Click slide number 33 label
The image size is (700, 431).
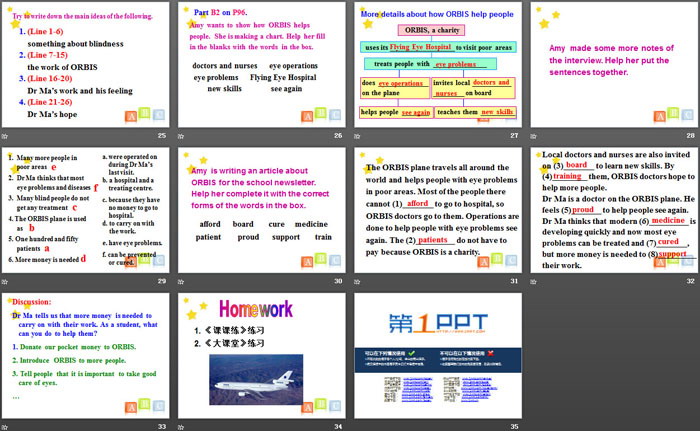point(162,427)
